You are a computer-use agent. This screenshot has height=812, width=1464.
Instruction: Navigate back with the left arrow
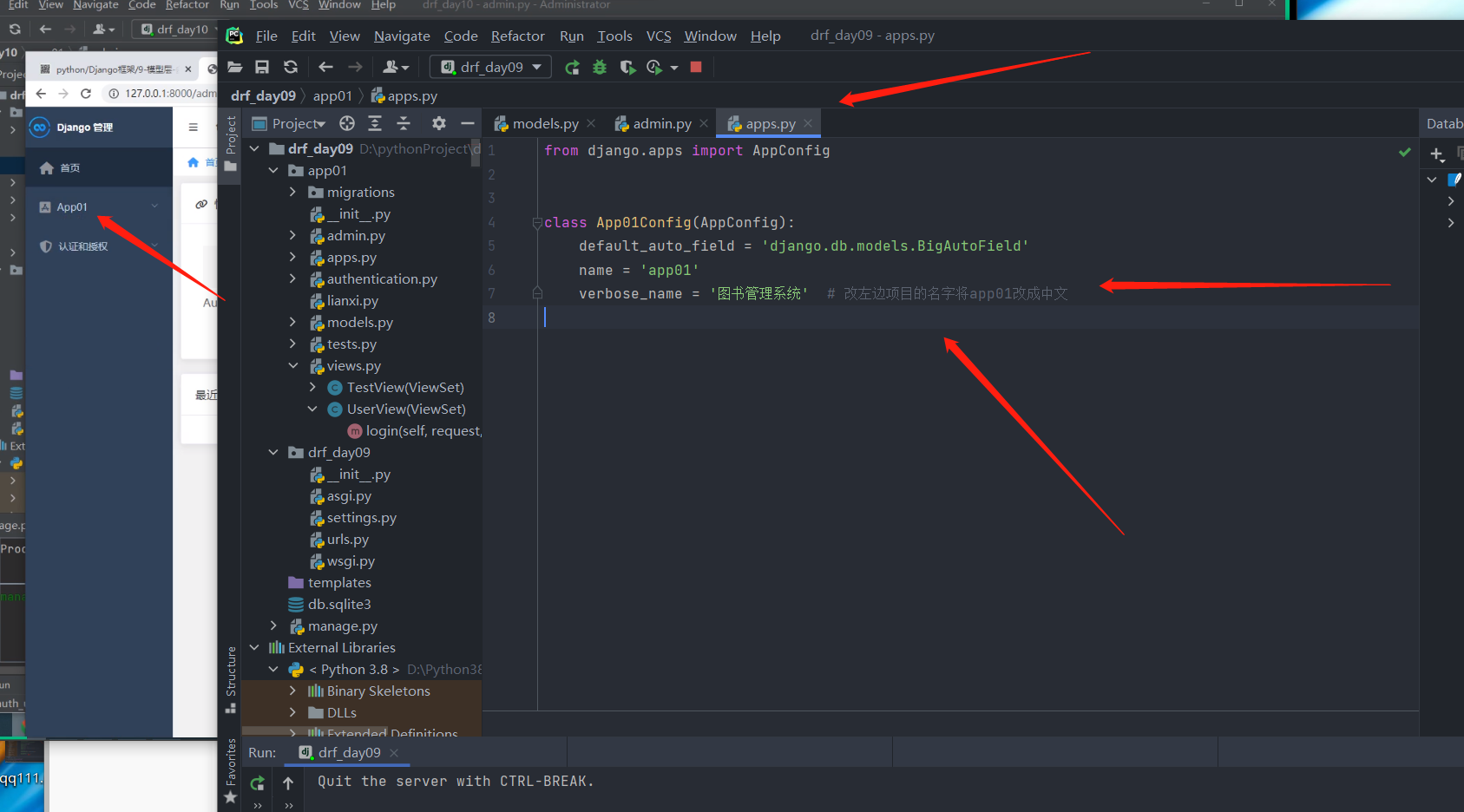[325, 67]
